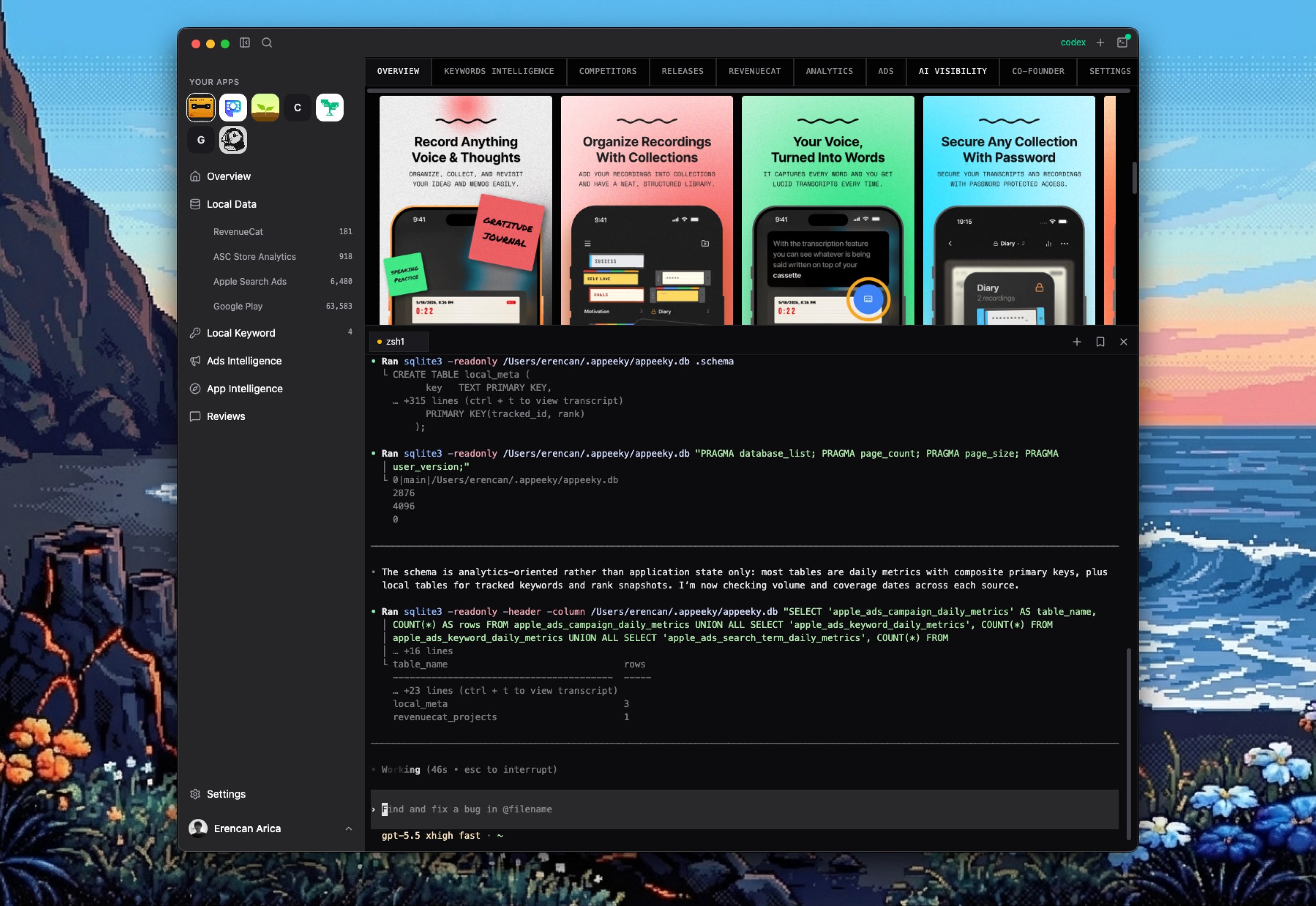The image size is (1316, 906).
Task: Open the terminal panel icon with green dot
Action: click(x=1122, y=42)
